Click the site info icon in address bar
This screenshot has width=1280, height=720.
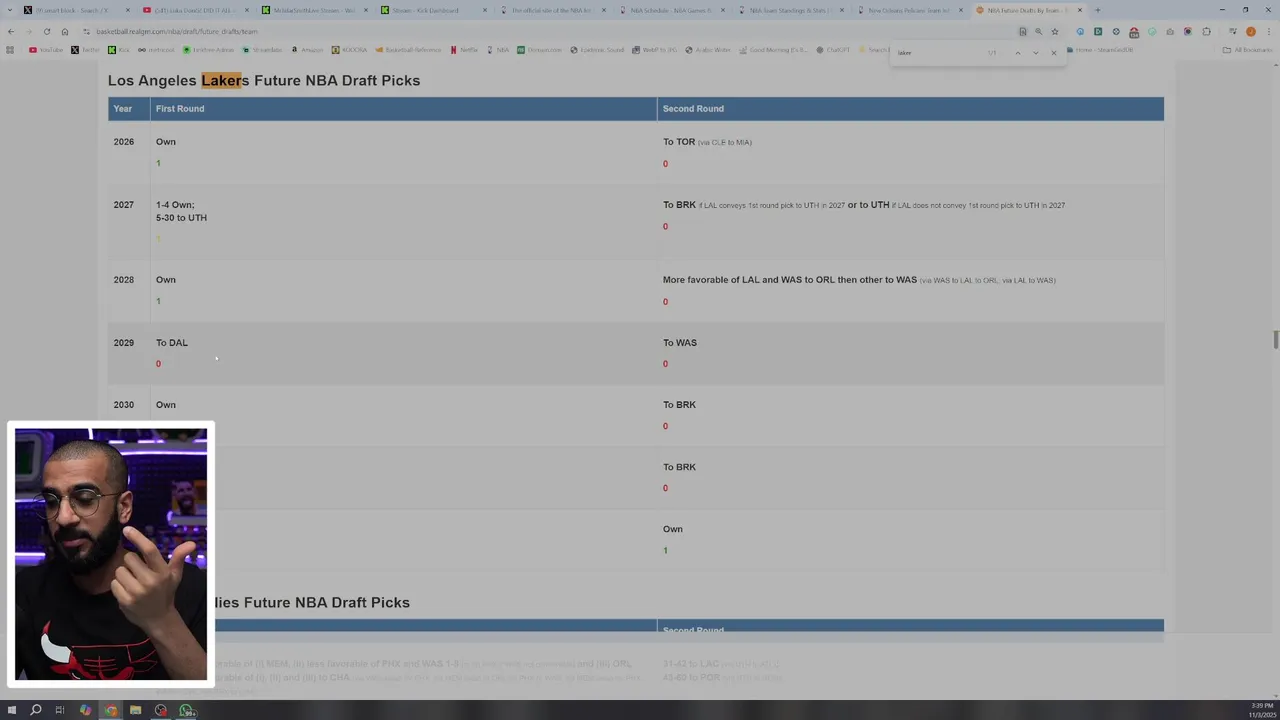point(86,31)
